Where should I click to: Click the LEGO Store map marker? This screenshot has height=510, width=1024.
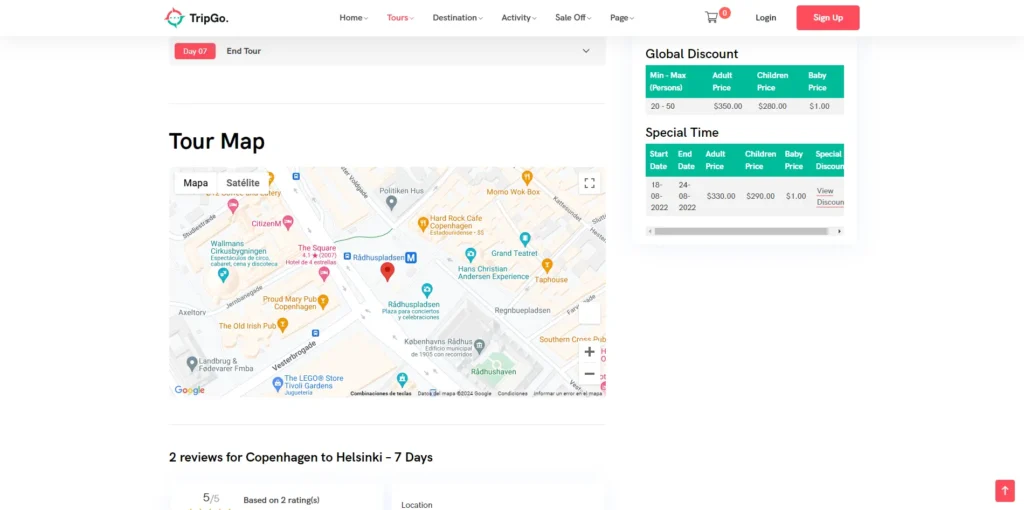coord(276,383)
